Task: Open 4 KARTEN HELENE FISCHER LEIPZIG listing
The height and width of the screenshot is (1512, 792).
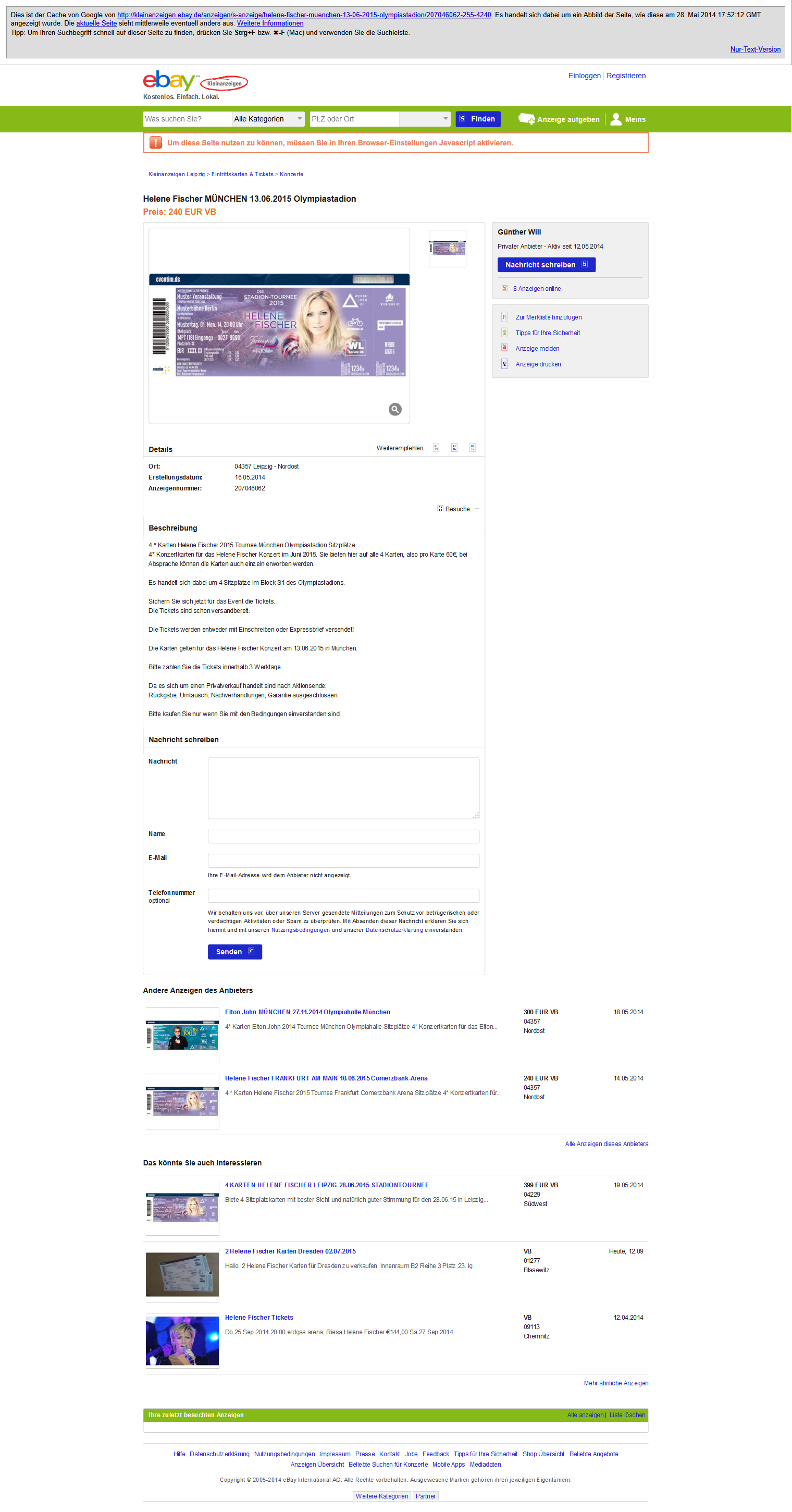Action: click(327, 1185)
